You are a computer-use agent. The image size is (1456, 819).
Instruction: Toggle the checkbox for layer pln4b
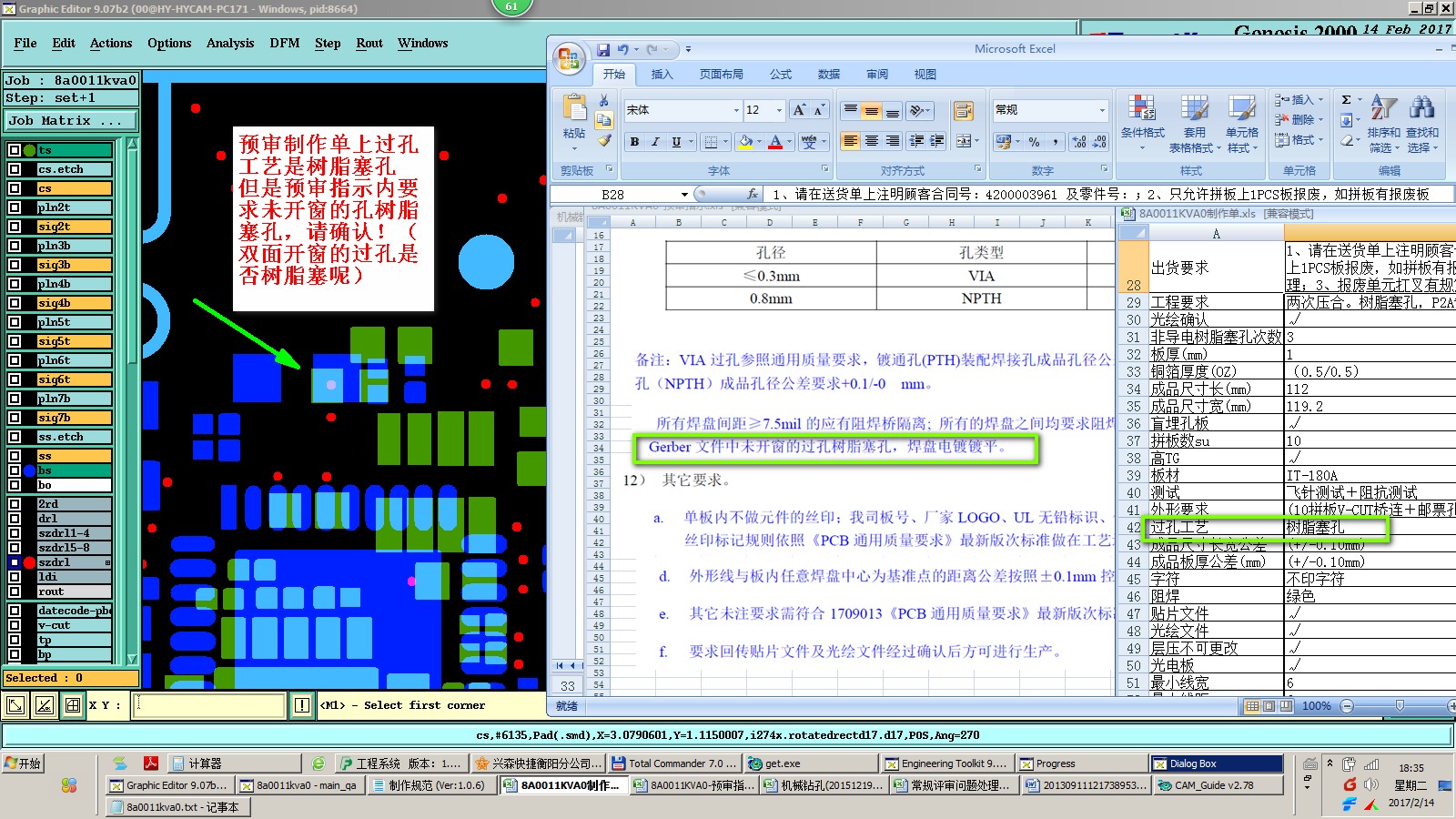15,284
